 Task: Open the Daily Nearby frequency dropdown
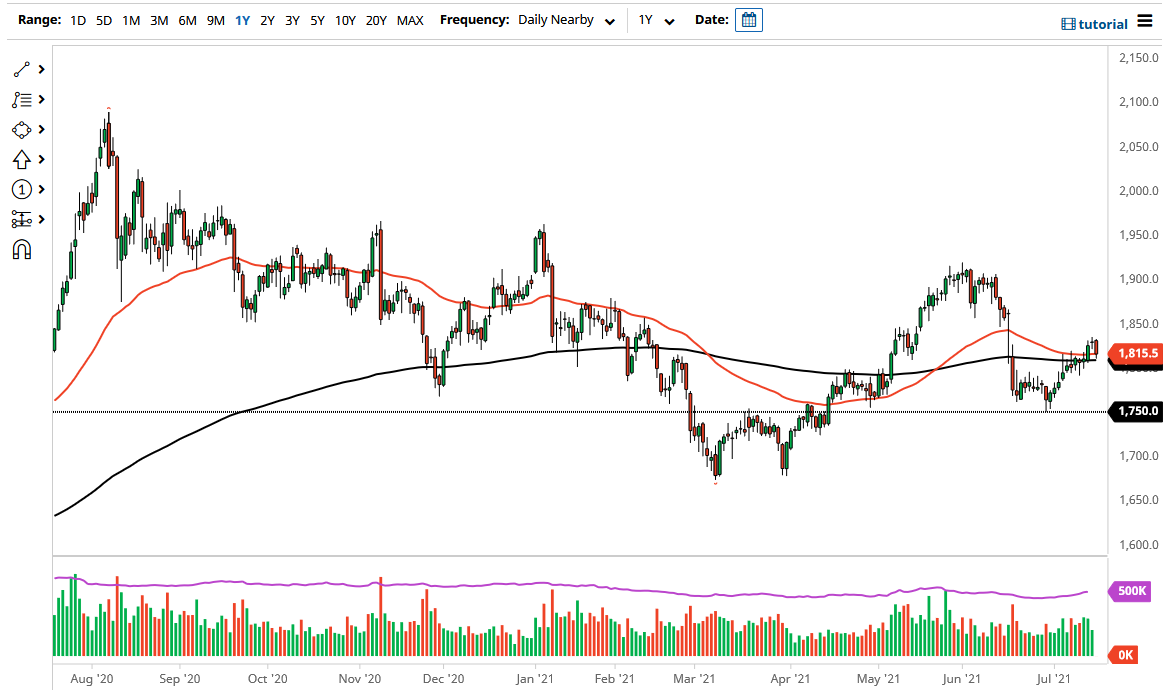pyautogui.click(x=567, y=20)
